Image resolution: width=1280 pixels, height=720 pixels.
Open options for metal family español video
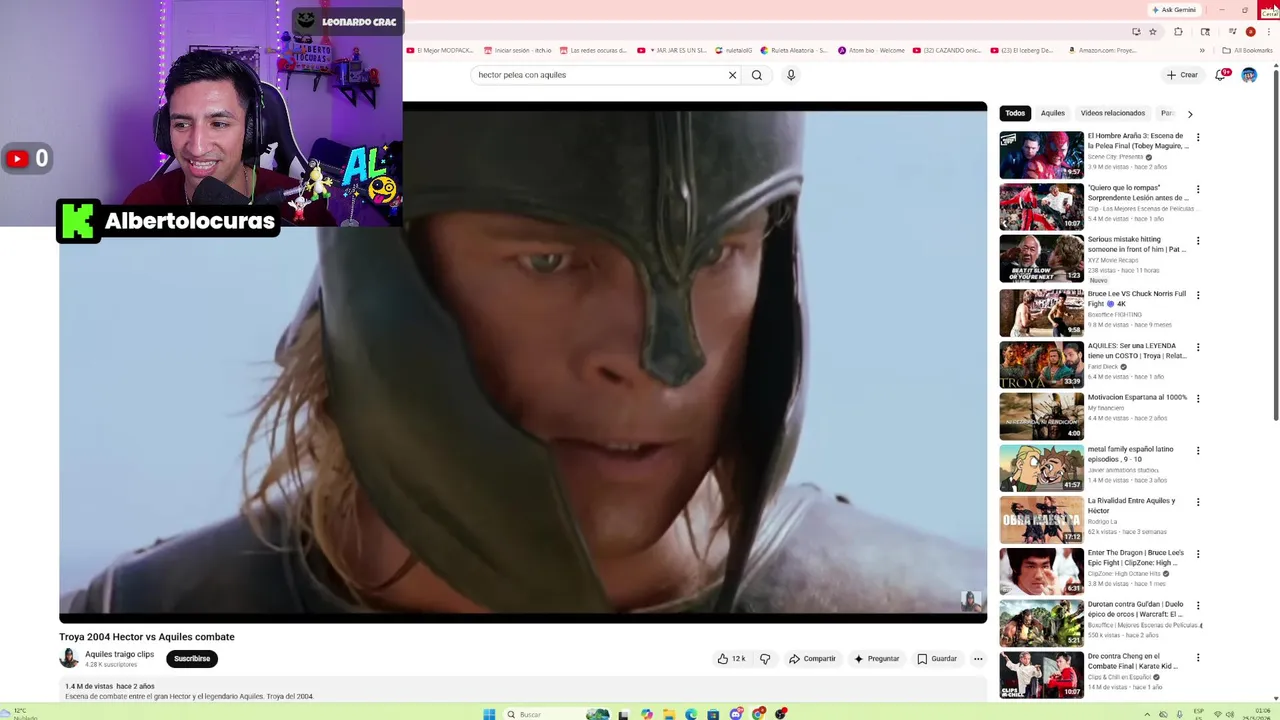1197,450
